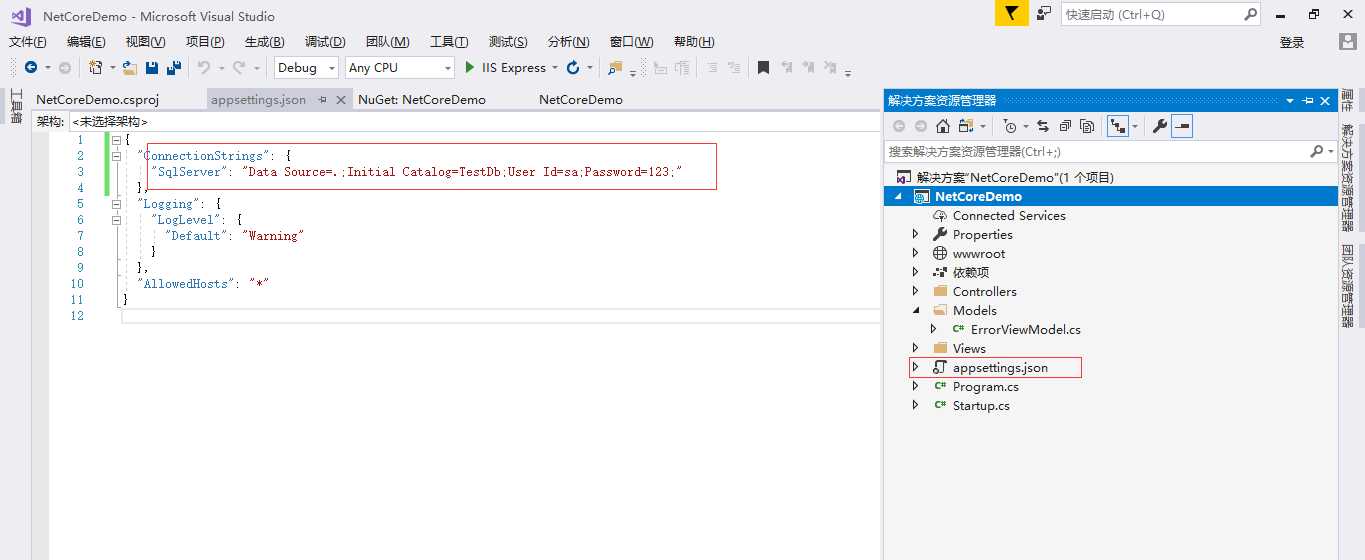Open the 工具箱 side tab
This screenshot has width=1365, height=560.
click(x=15, y=106)
